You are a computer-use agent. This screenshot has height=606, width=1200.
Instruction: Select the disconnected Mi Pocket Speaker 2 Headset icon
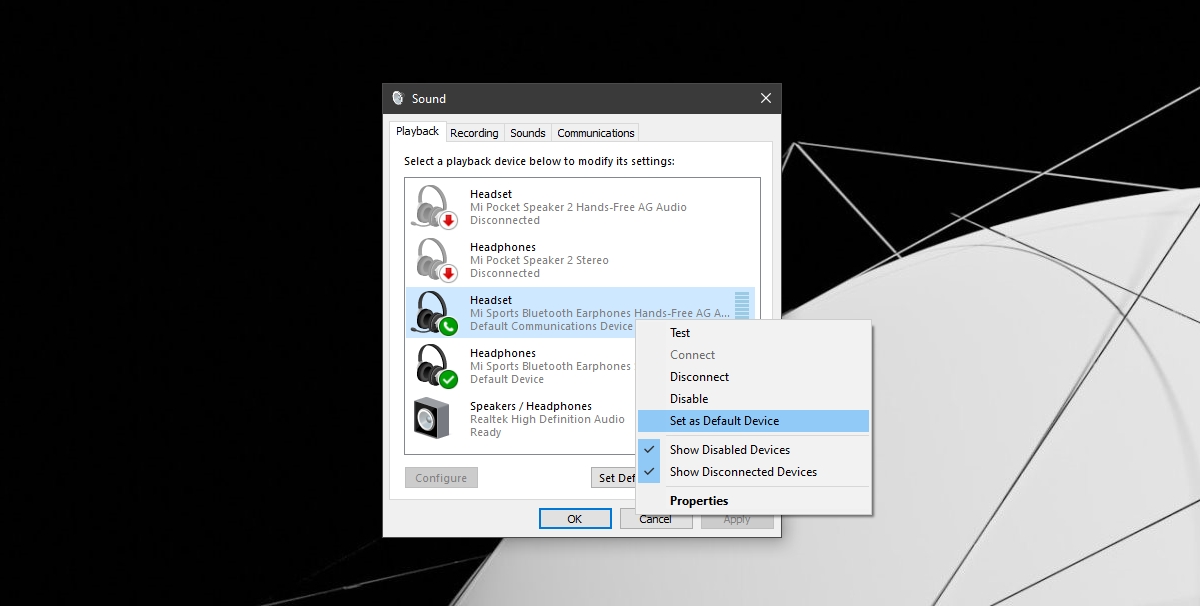point(435,207)
